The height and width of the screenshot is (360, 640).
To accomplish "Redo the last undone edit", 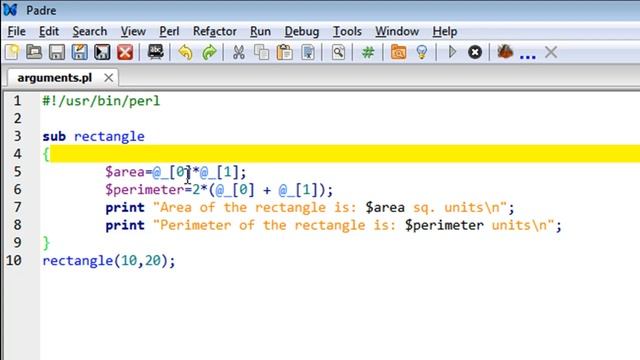I will (x=209, y=52).
